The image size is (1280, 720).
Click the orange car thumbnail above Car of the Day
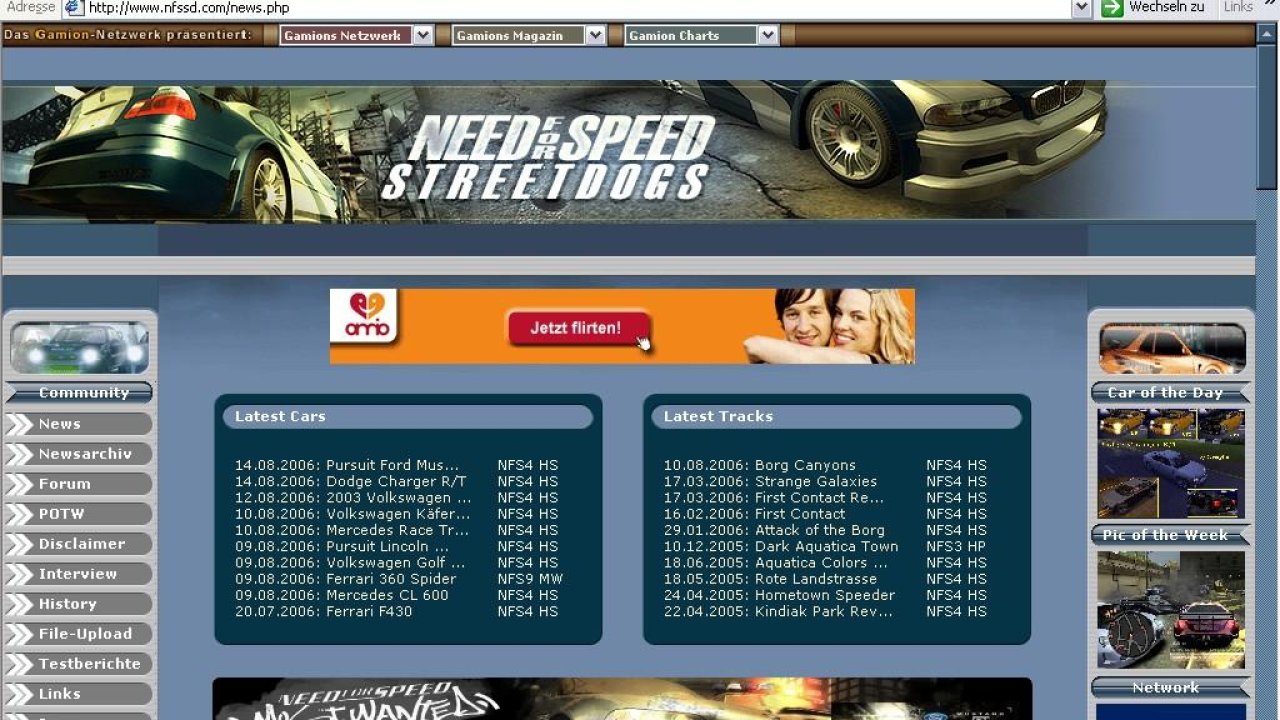1172,348
